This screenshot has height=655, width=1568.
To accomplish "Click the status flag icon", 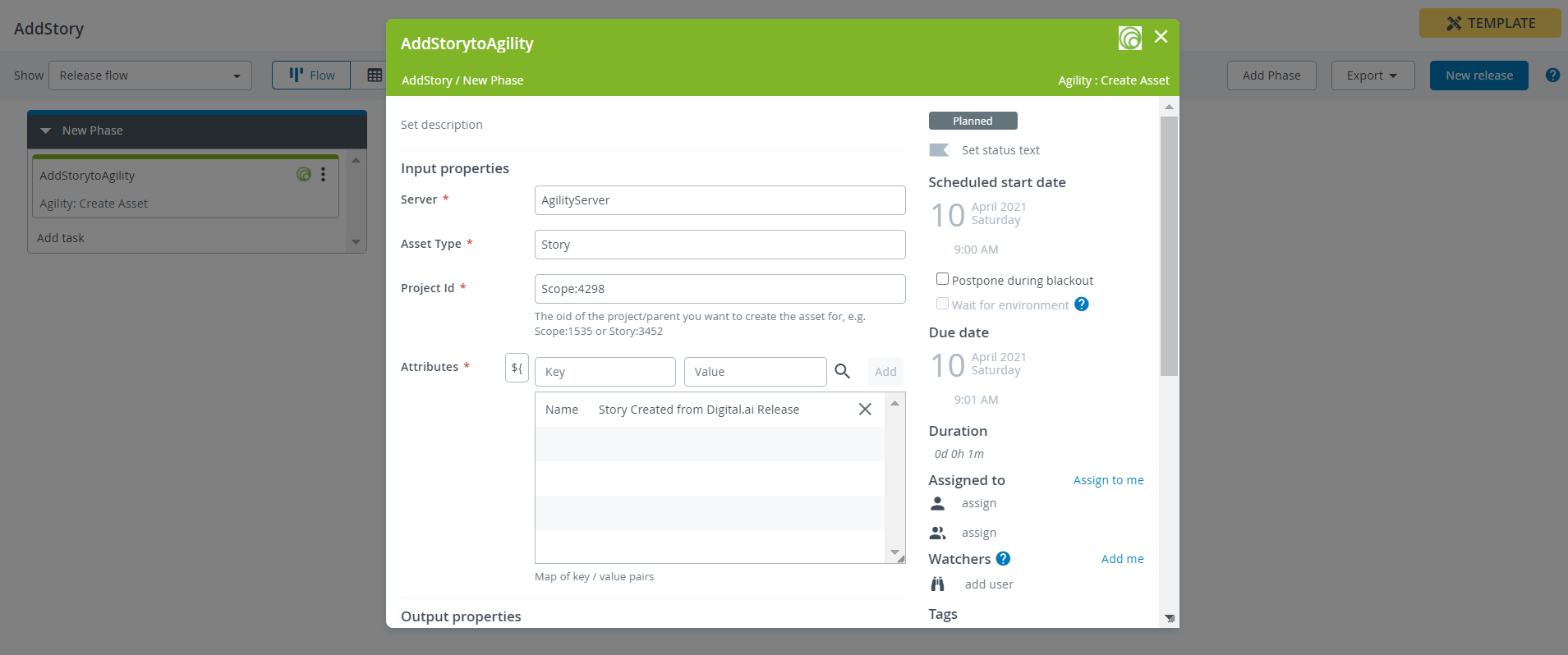I will (x=939, y=150).
